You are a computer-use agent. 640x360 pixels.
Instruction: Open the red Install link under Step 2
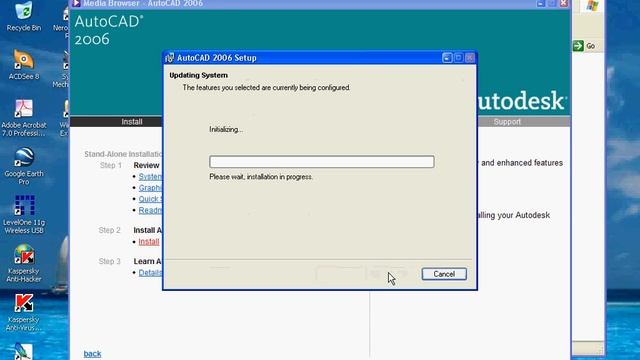[x=149, y=242]
